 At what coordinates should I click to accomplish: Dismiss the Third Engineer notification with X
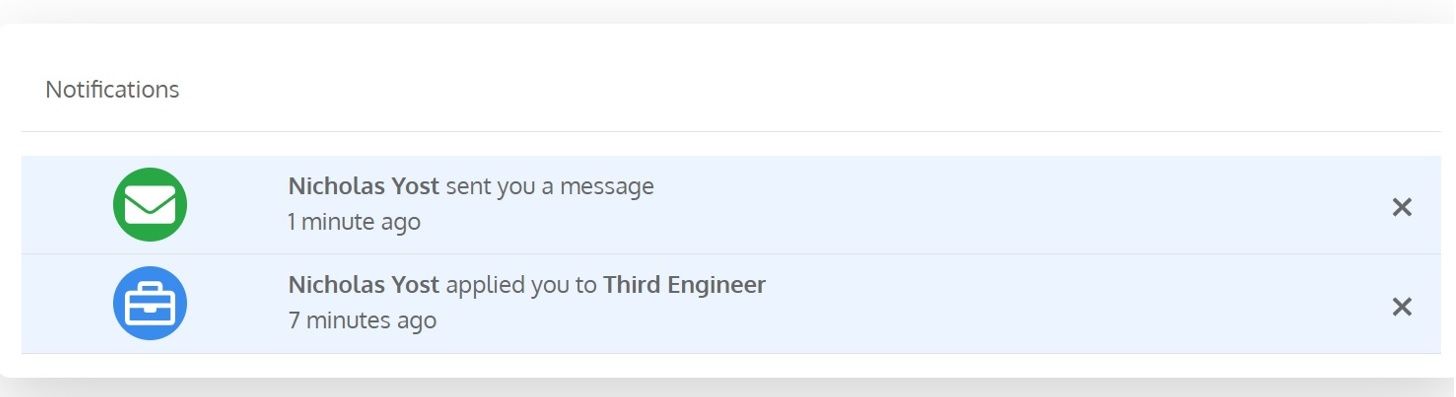1402,306
